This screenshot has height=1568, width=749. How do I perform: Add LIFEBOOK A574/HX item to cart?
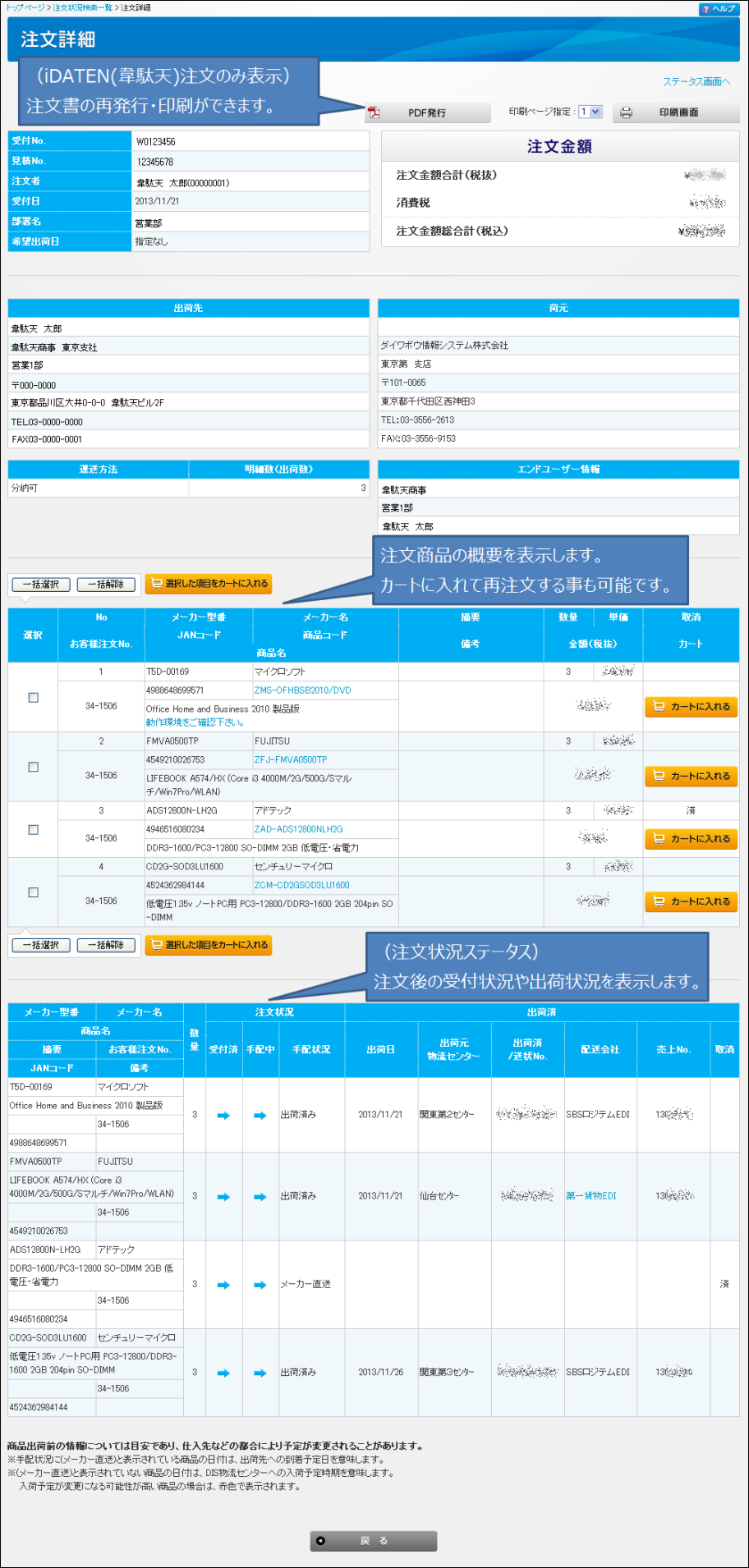point(691,776)
